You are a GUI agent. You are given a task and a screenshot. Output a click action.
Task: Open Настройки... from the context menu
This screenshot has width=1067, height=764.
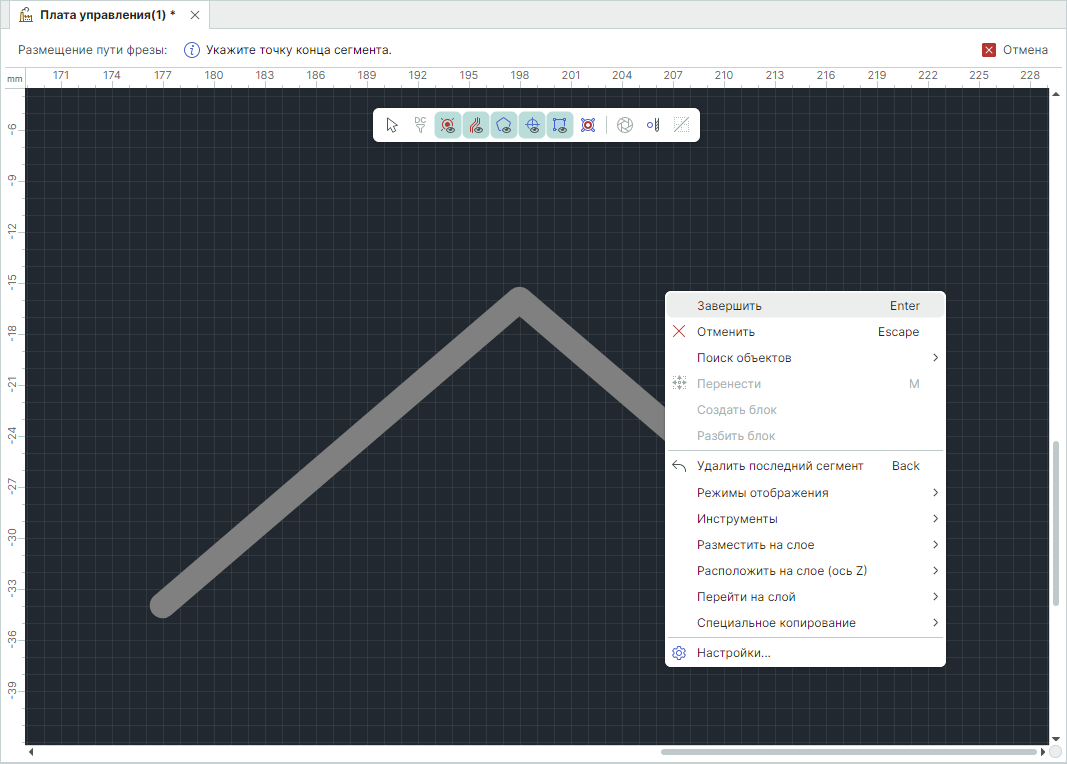733,653
